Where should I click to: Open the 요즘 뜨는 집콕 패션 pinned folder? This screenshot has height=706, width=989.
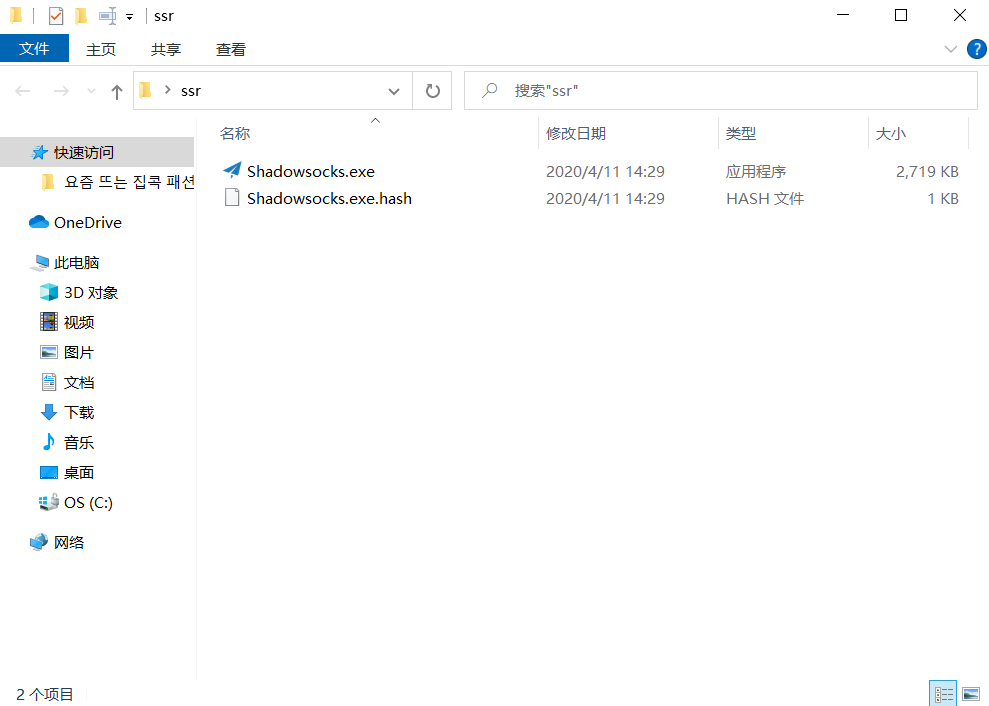[x=129, y=182]
